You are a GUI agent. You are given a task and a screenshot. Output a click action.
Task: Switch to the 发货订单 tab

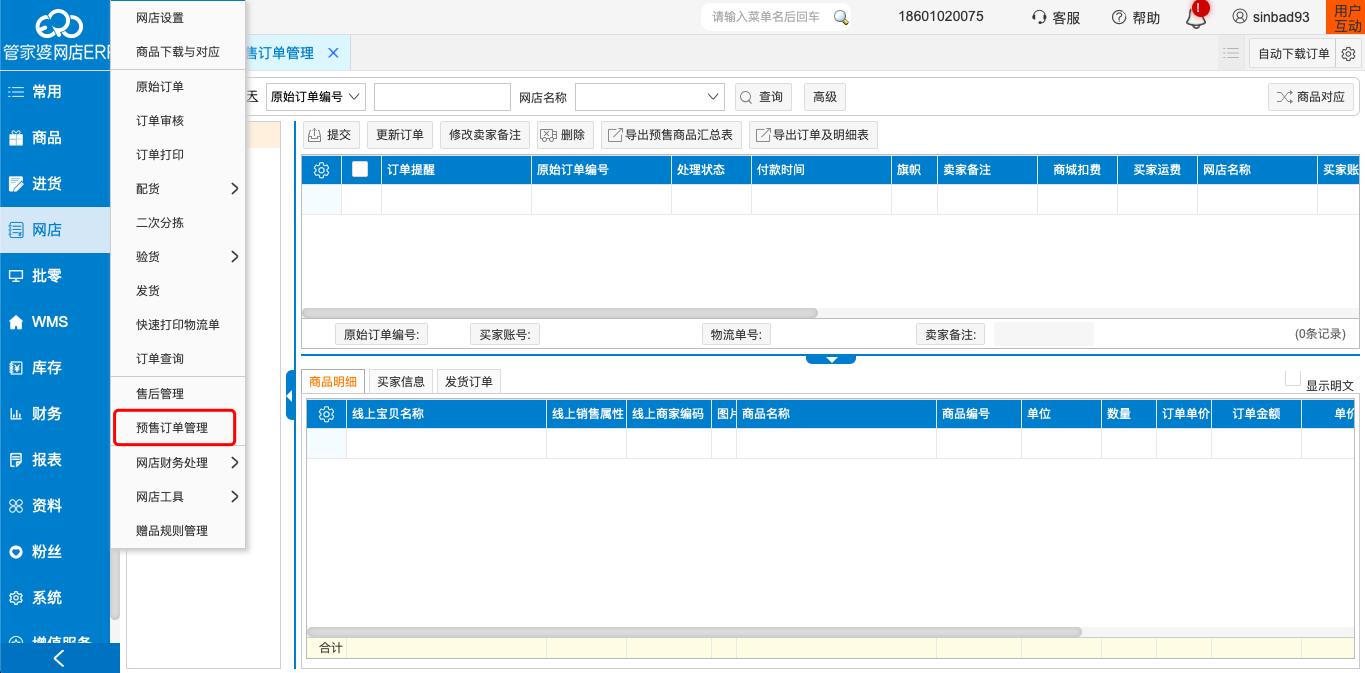[x=469, y=381]
